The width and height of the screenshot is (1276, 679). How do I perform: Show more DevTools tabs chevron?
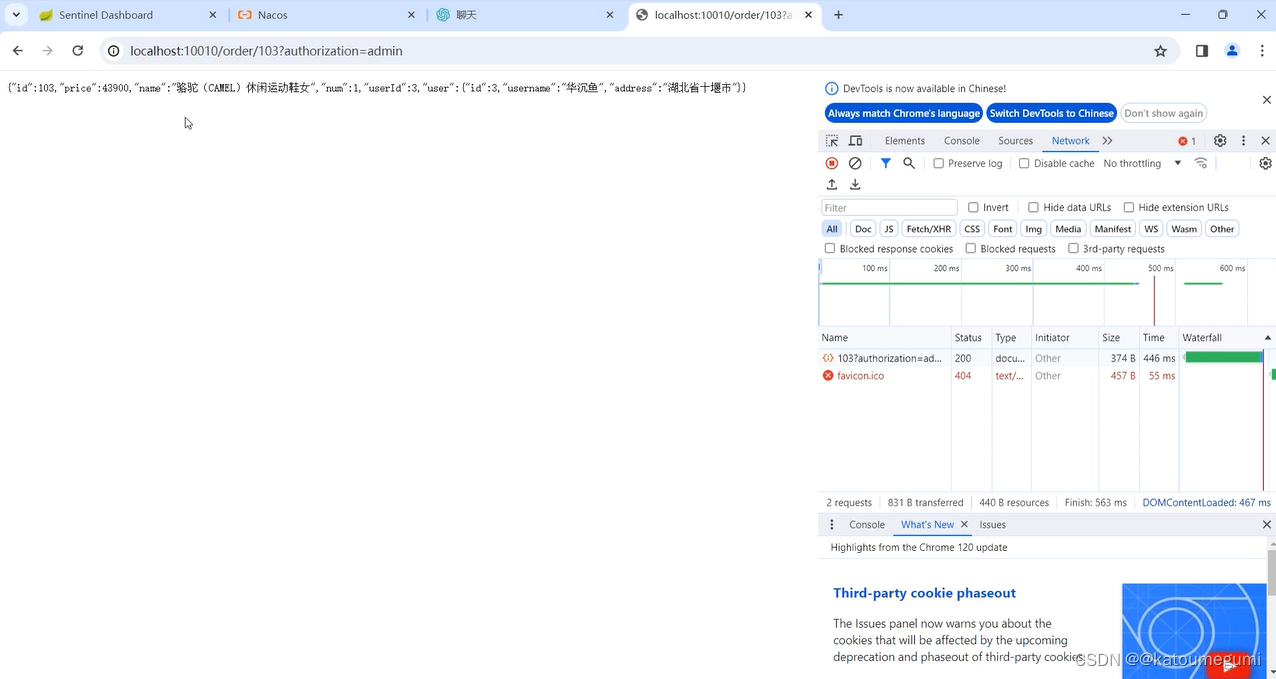point(1107,141)
